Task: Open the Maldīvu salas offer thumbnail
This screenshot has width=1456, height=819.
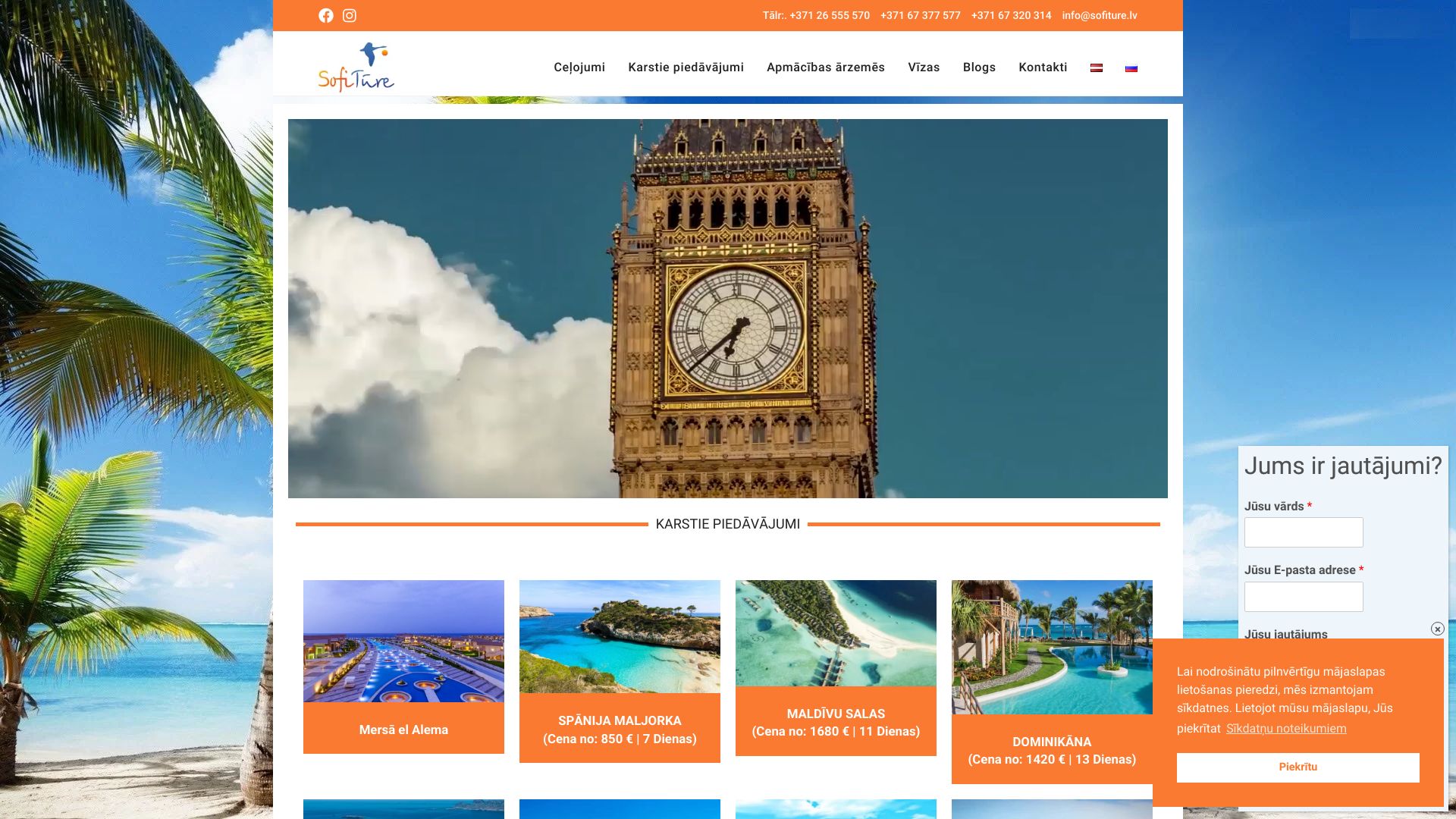Action: [836, 633]
